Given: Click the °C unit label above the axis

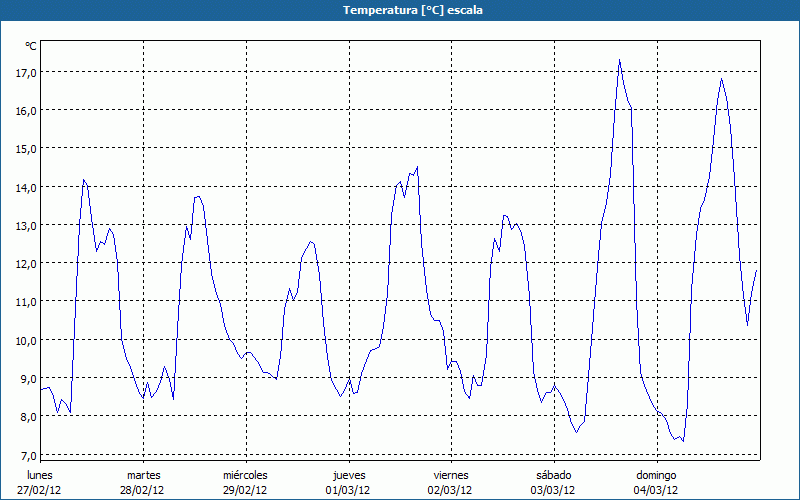Looking at the screenshot, I should pos(31,46).
